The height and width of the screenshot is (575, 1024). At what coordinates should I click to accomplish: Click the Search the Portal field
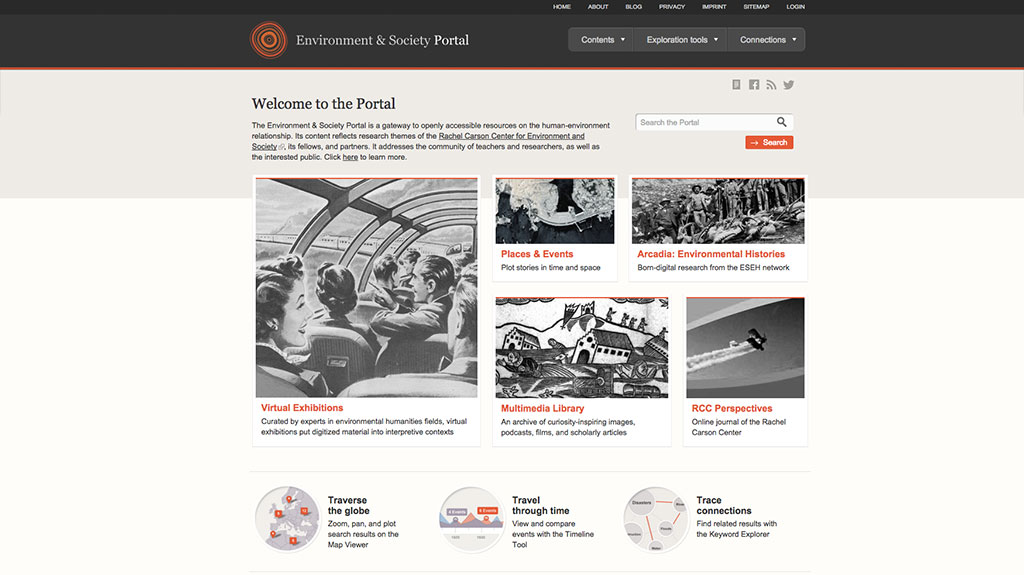[705, 122]
